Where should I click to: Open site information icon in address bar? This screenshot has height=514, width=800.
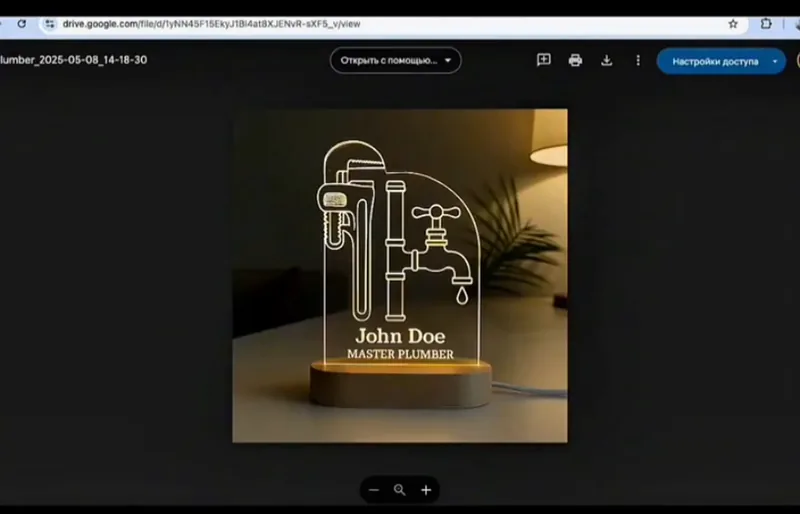pos(49,24)
